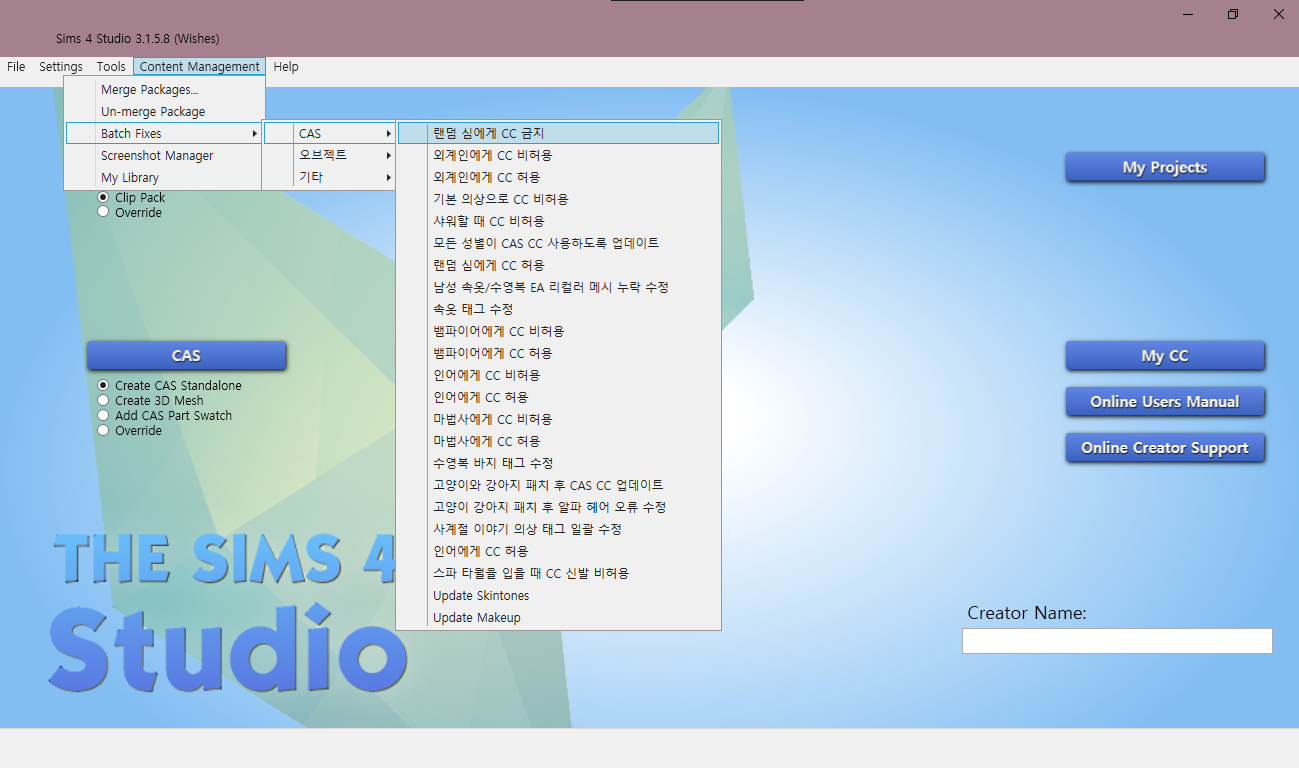The image size is (1299, 768).
Task: Minimize the Sims 4 Studio window
Action: (x=1188, y=14)
